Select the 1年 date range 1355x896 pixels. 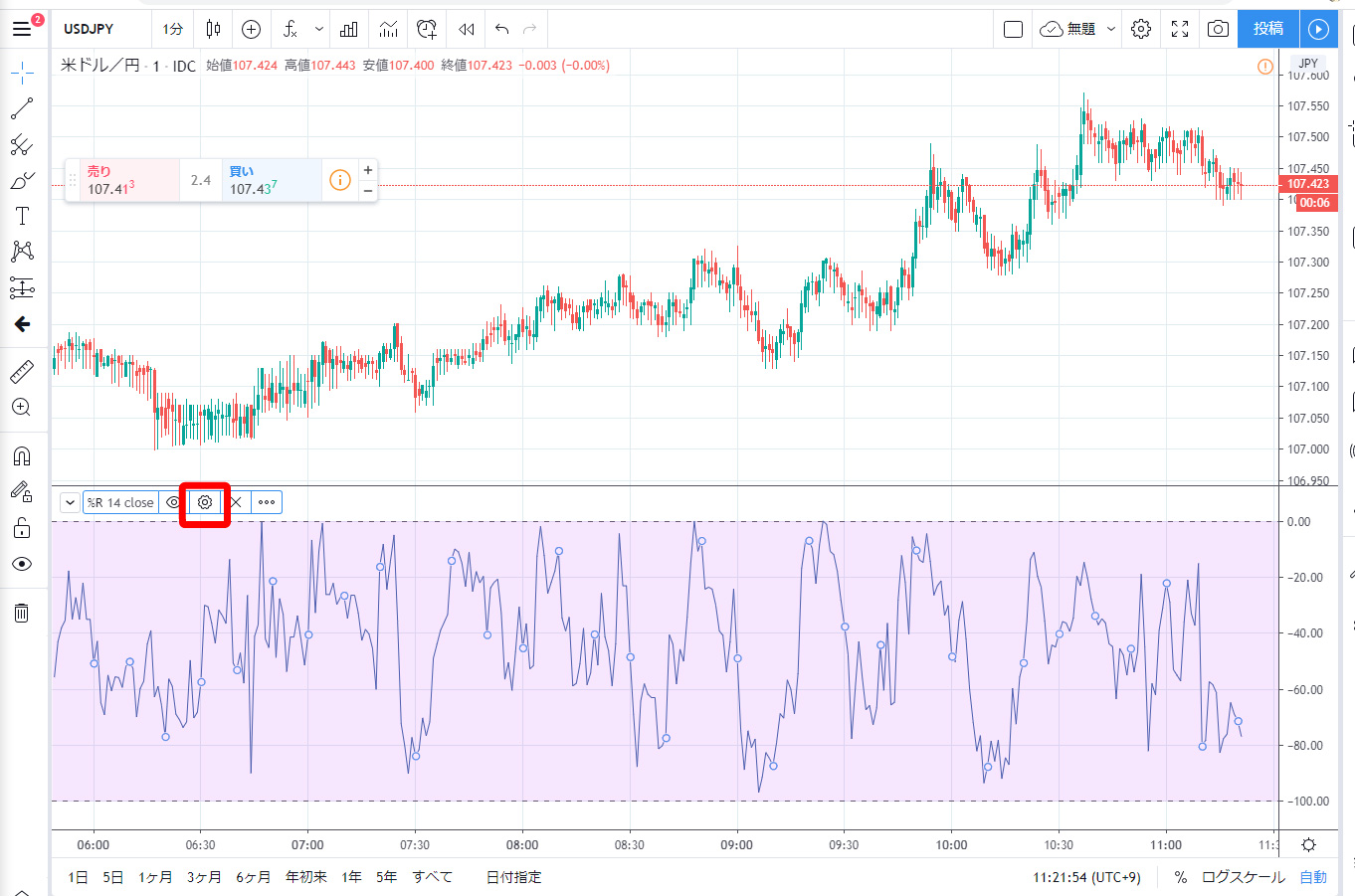point(351,877)
